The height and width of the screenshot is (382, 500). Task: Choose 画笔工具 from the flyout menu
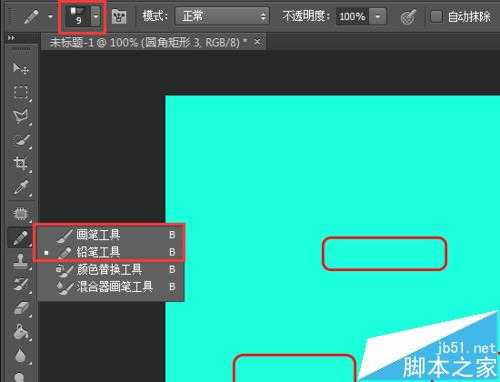click(111, 235)
